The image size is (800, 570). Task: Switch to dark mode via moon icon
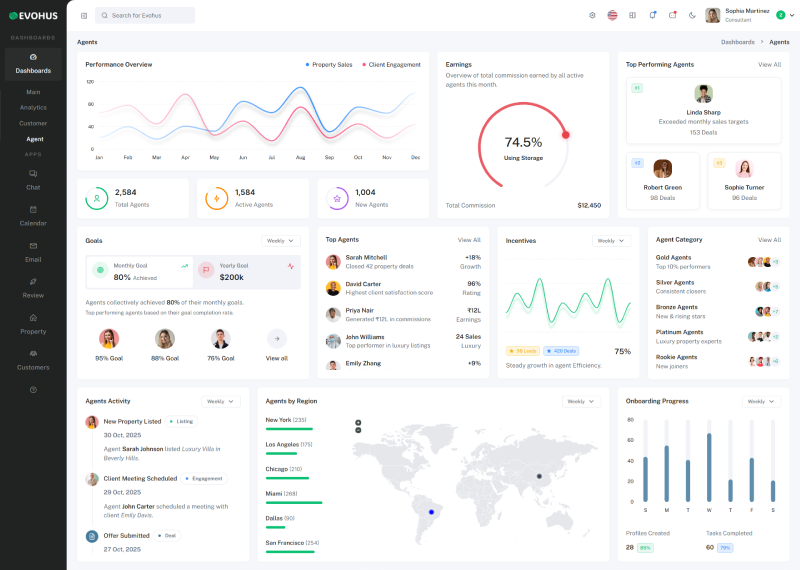(x=692, y=15)
